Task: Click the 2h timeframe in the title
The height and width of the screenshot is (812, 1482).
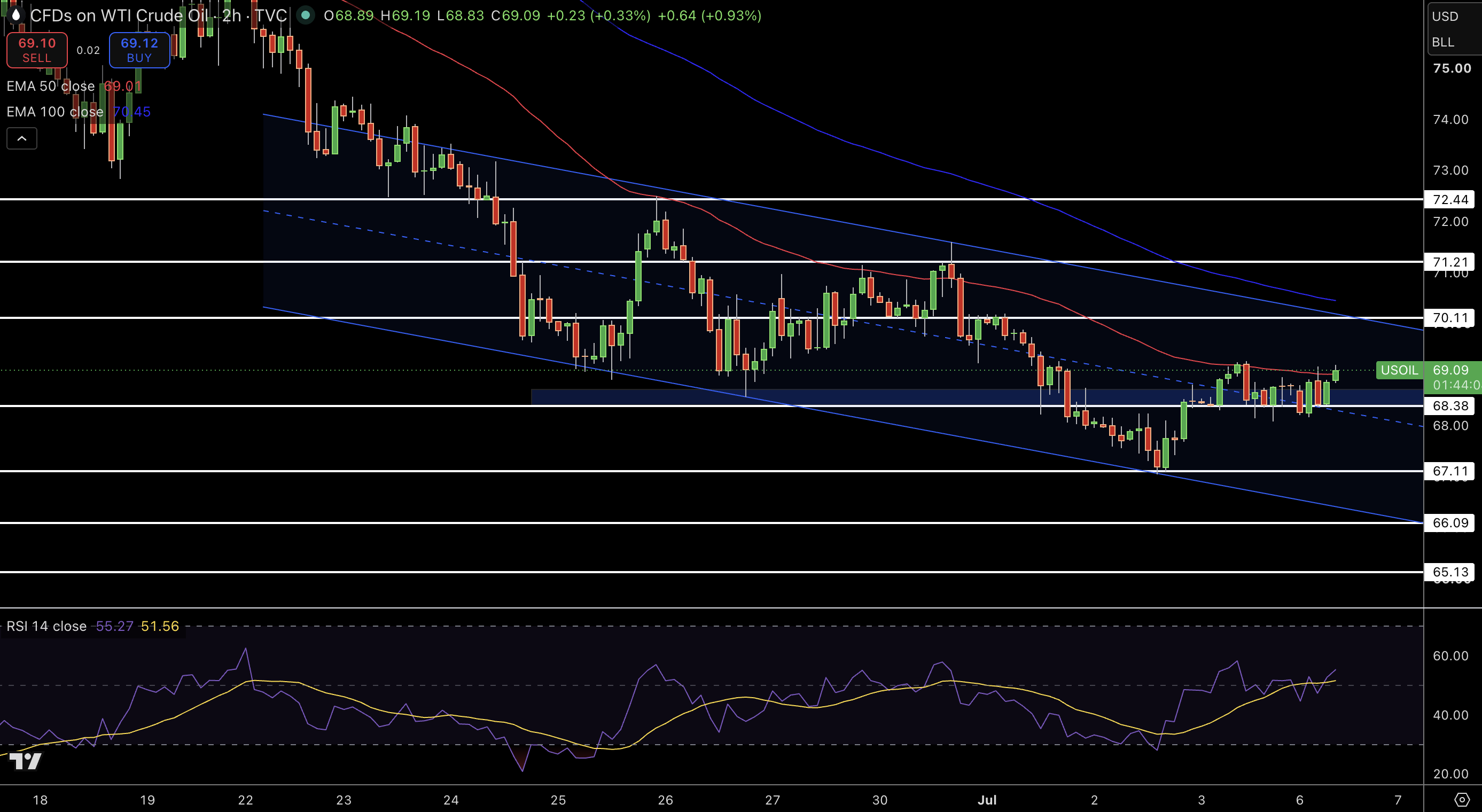Action: pos(232,15)
